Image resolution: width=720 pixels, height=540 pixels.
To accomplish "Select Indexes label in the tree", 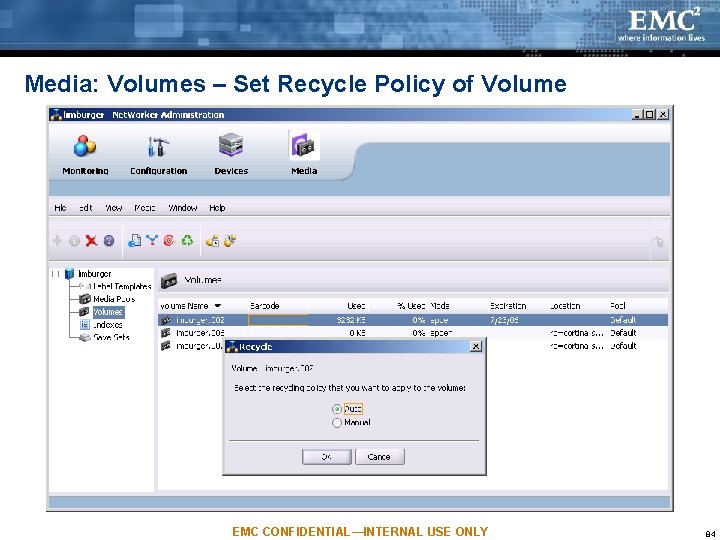I will tap(108, 325).
